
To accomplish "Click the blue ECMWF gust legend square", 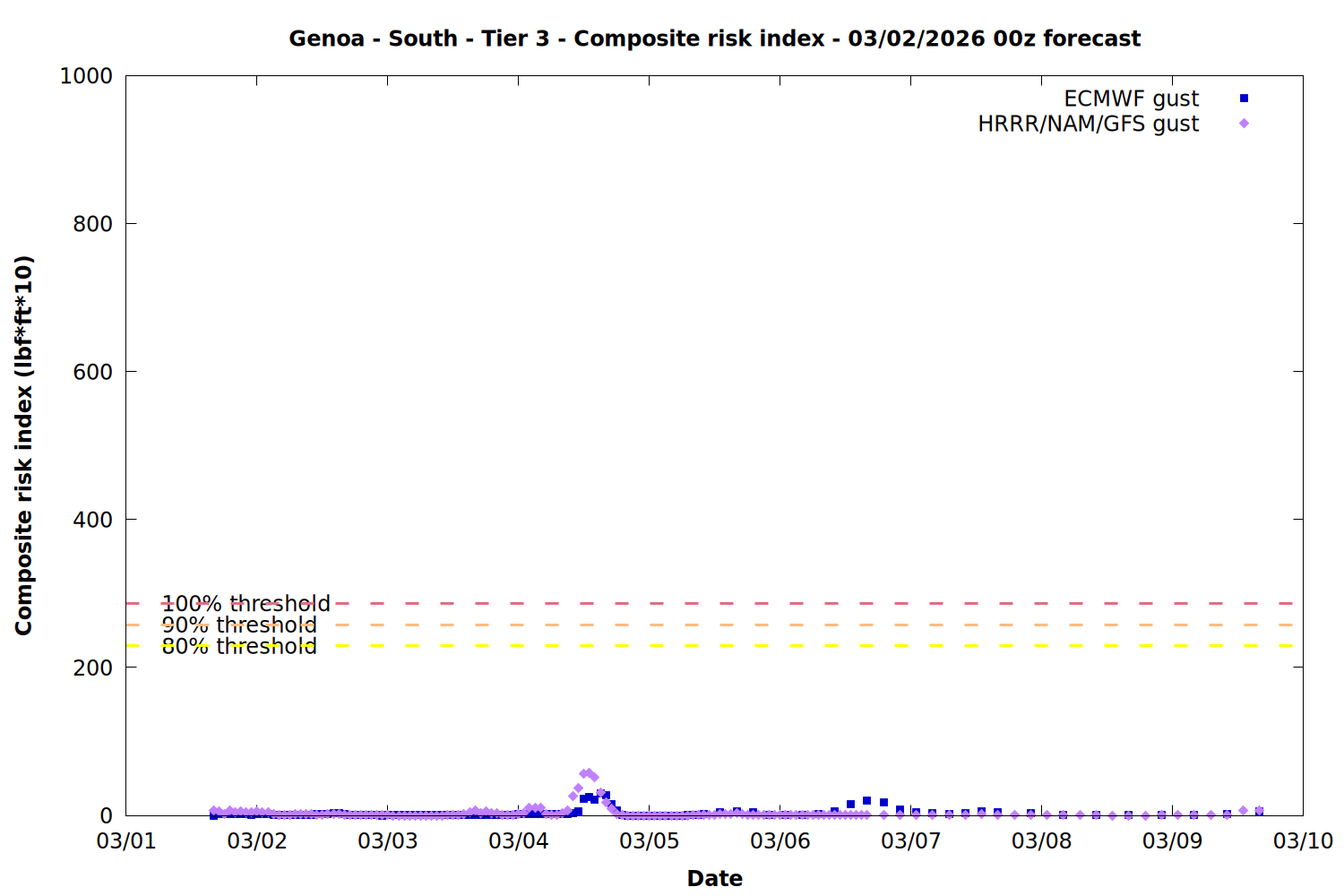I will coord(1244,99).
